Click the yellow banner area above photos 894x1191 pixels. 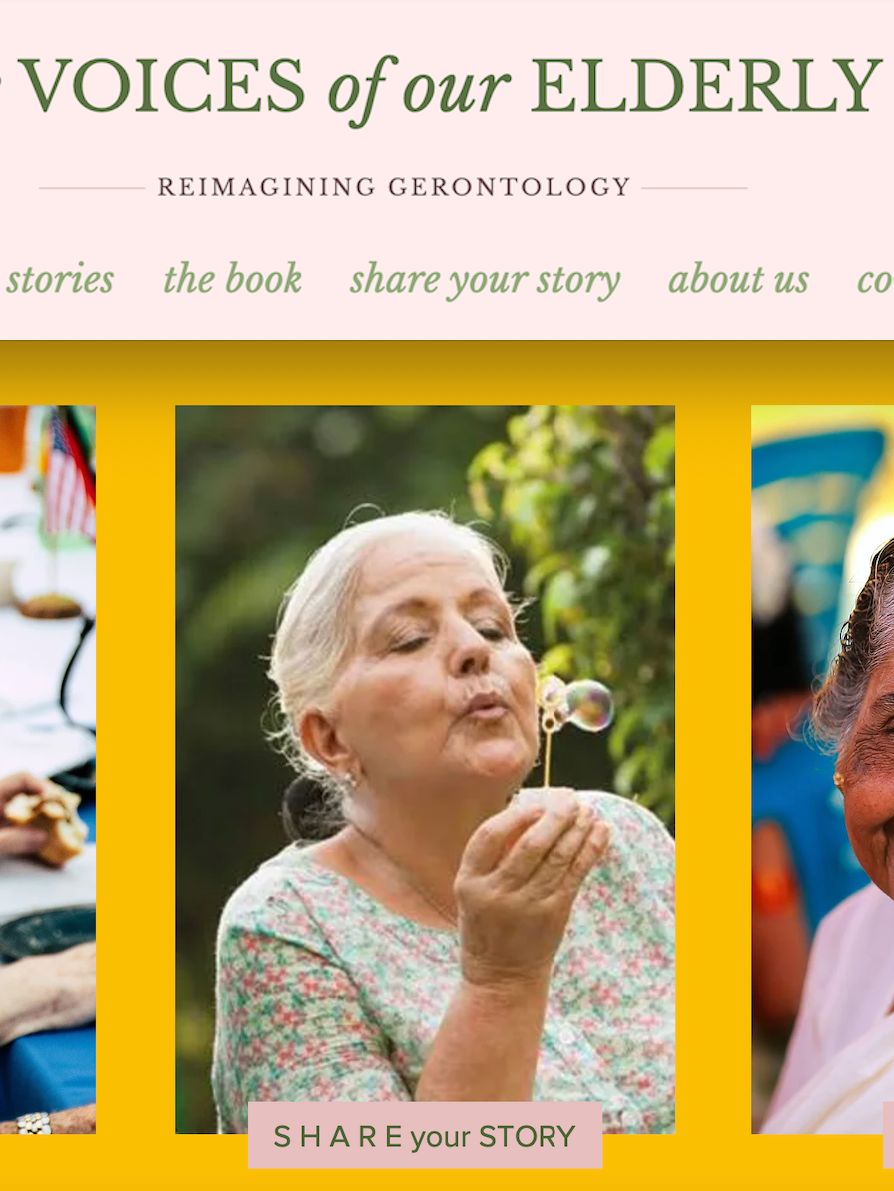click(447, 372)
